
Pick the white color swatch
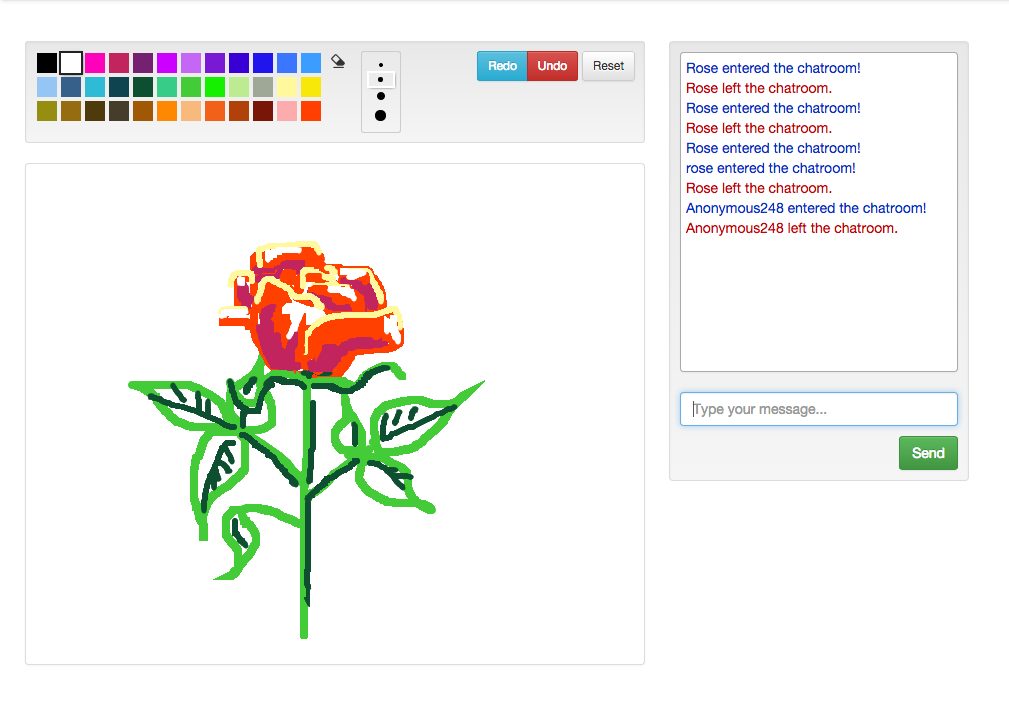click(x=71, y=63)
